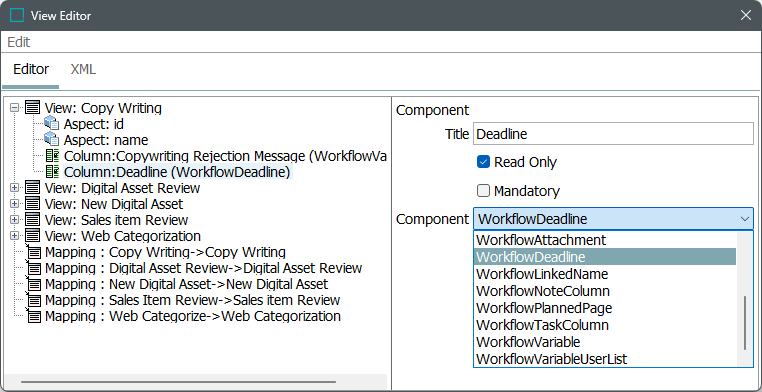Click the Digital Asset Review view icon

[33, 188]
